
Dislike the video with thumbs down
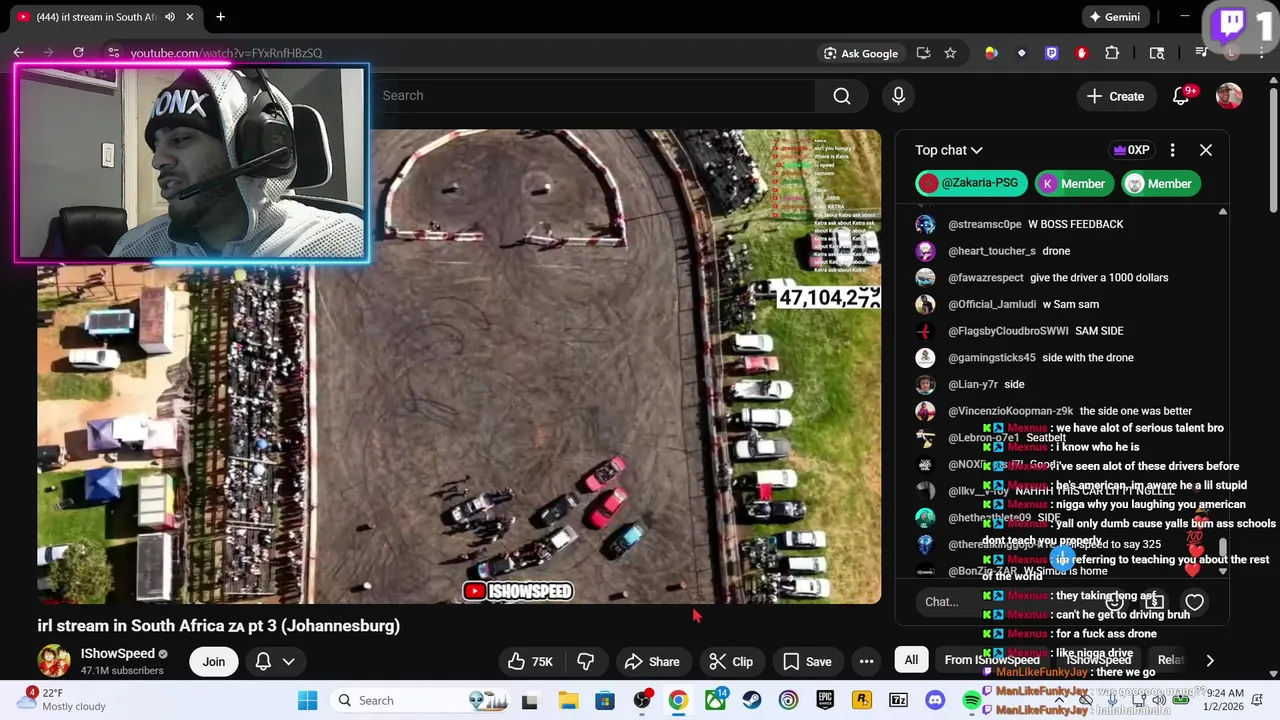(x=586, y=661)
